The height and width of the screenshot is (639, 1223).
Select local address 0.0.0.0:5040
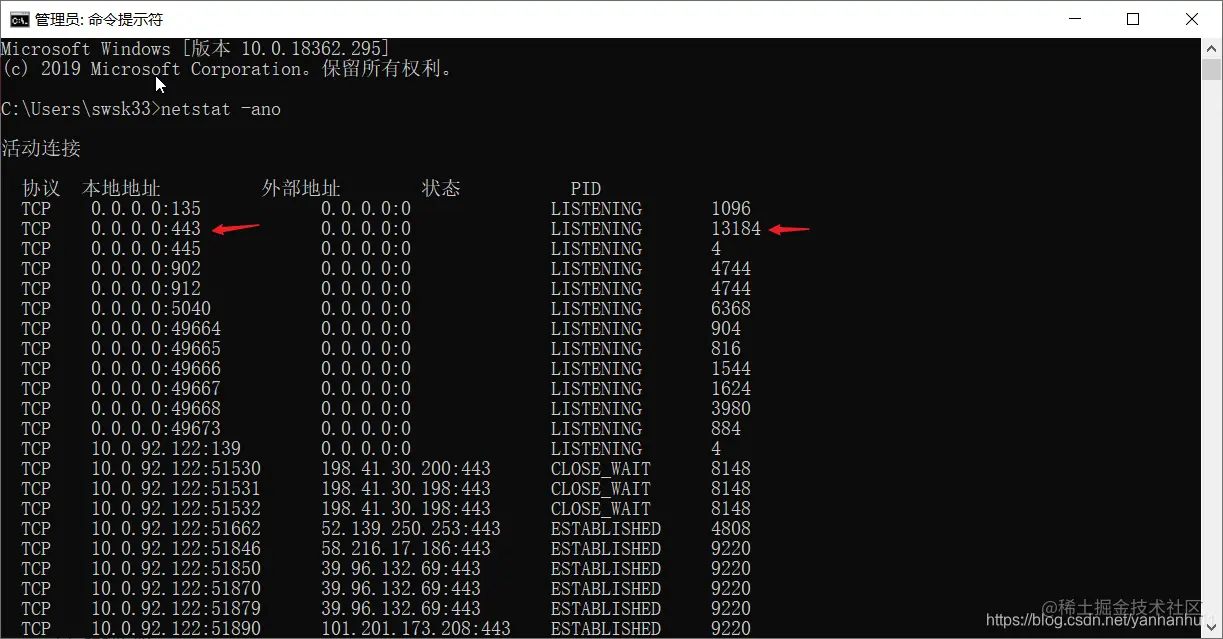(x=151, y=309)
